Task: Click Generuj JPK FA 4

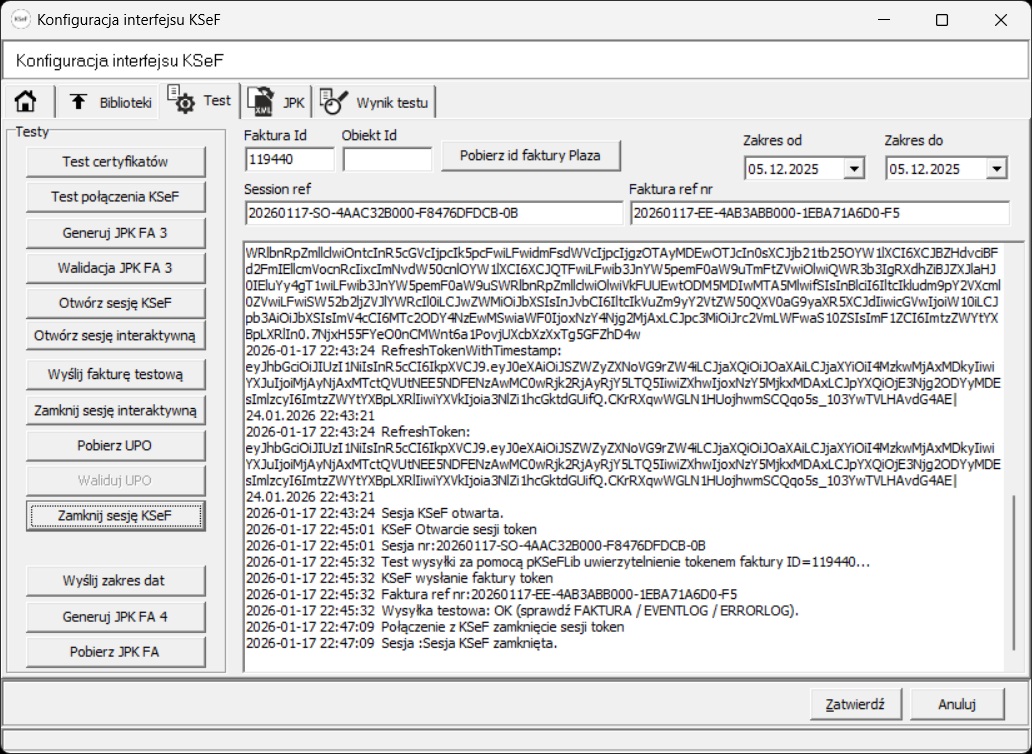Action: (x=115, y=617)
